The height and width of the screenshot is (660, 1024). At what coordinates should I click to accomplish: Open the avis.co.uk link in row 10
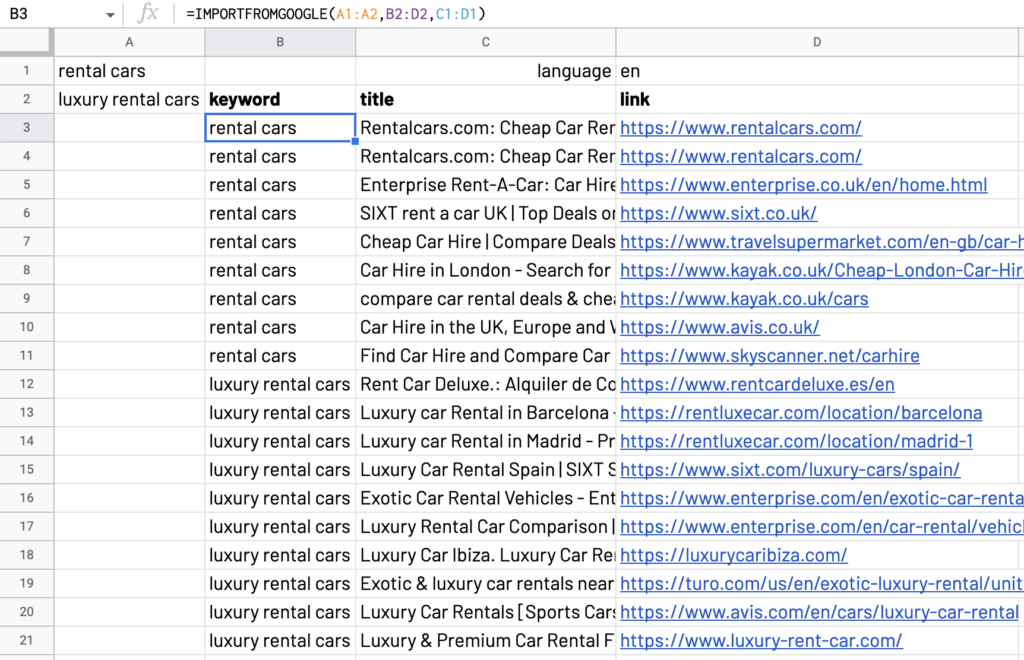[721, 327]
